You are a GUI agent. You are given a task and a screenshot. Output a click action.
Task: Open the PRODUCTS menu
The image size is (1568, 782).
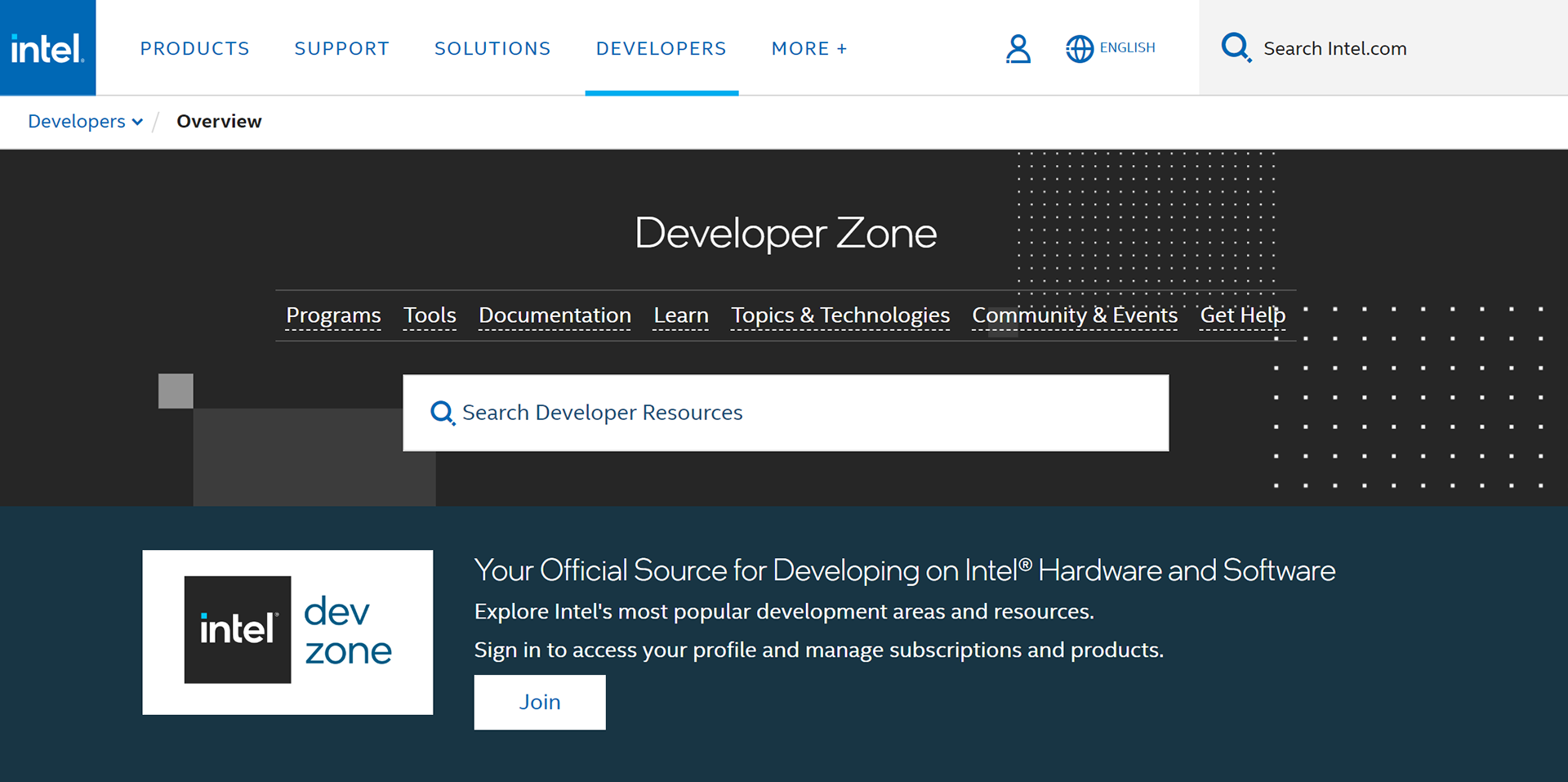click(194, 48)
